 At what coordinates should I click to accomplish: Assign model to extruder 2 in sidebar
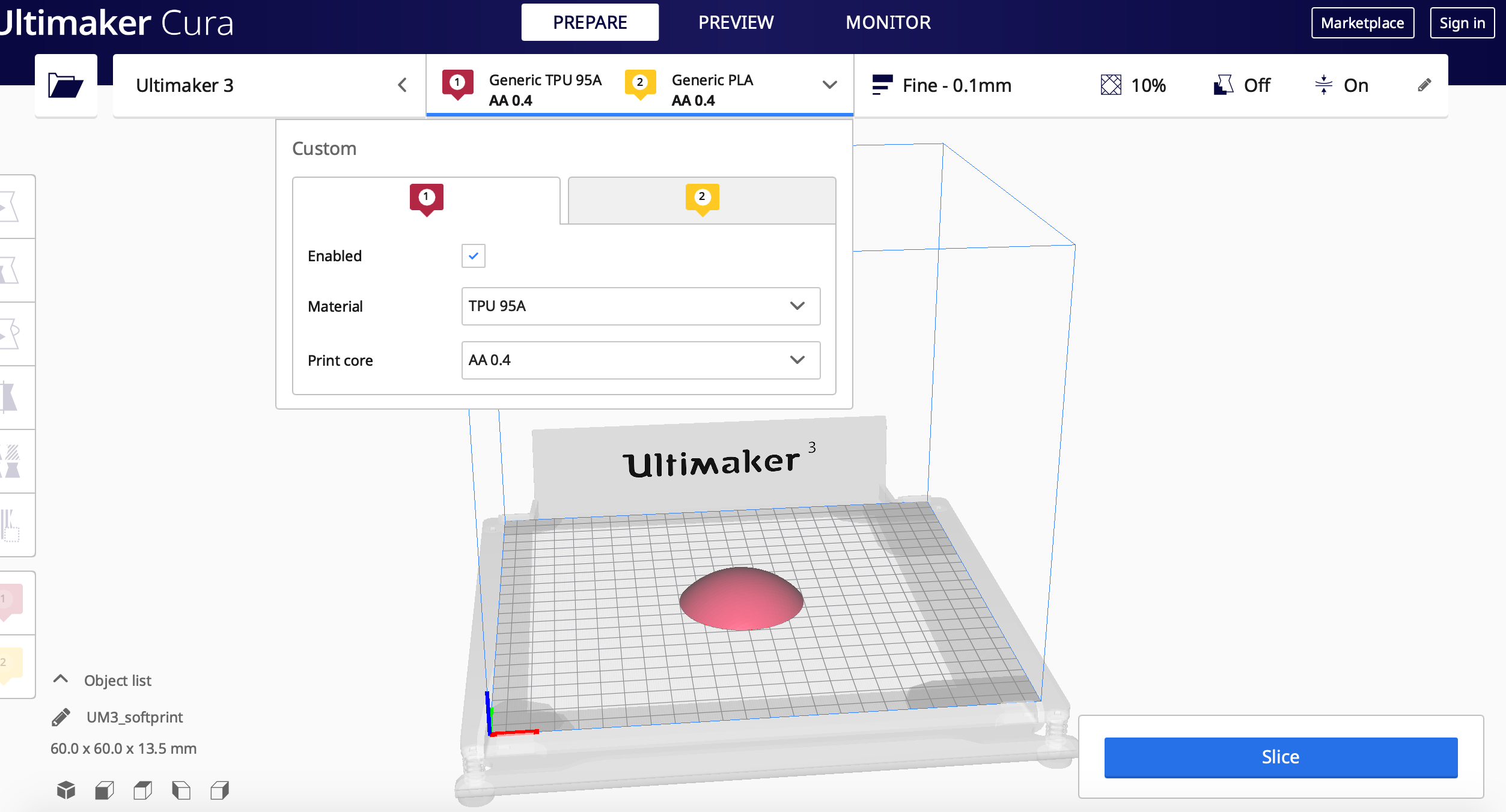click(11, 665)
